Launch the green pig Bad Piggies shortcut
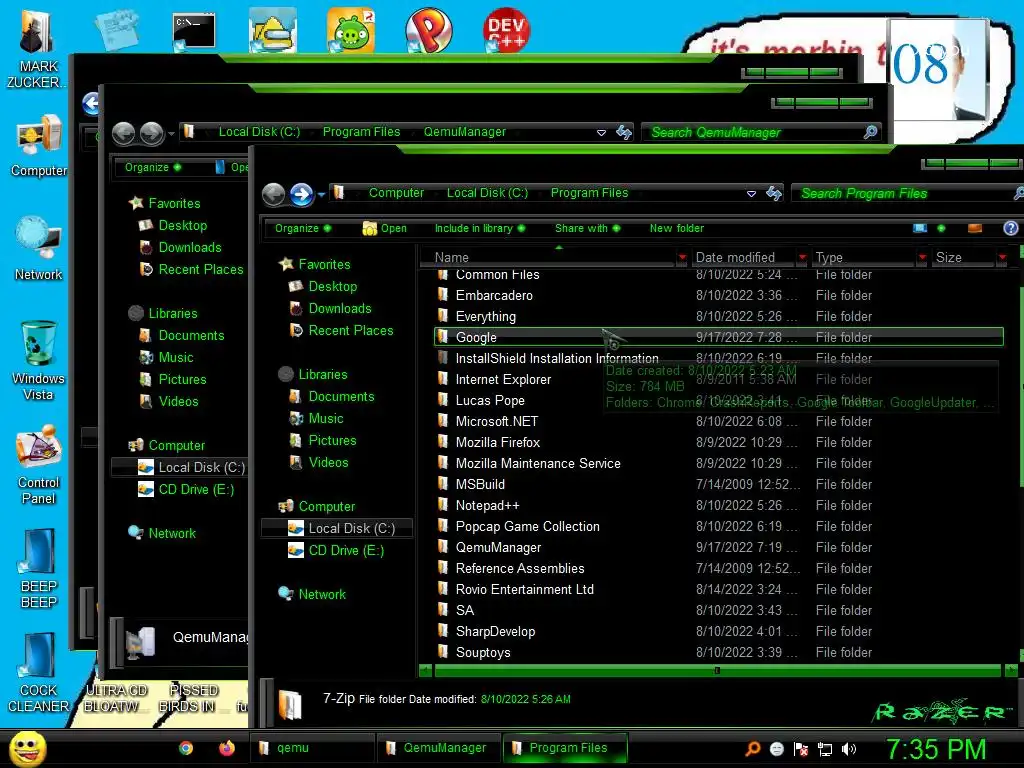 pyautogui.click(x=351, y=30)
